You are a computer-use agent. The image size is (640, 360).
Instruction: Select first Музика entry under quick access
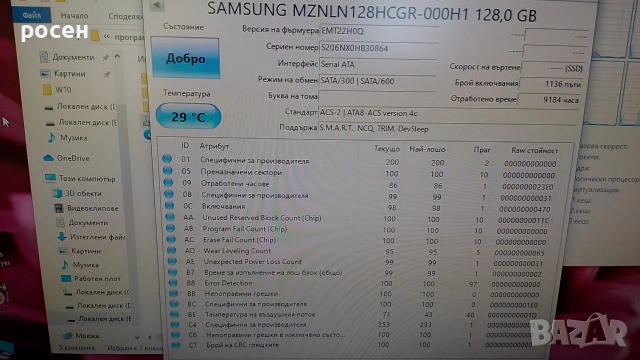(x=74, y=138)
